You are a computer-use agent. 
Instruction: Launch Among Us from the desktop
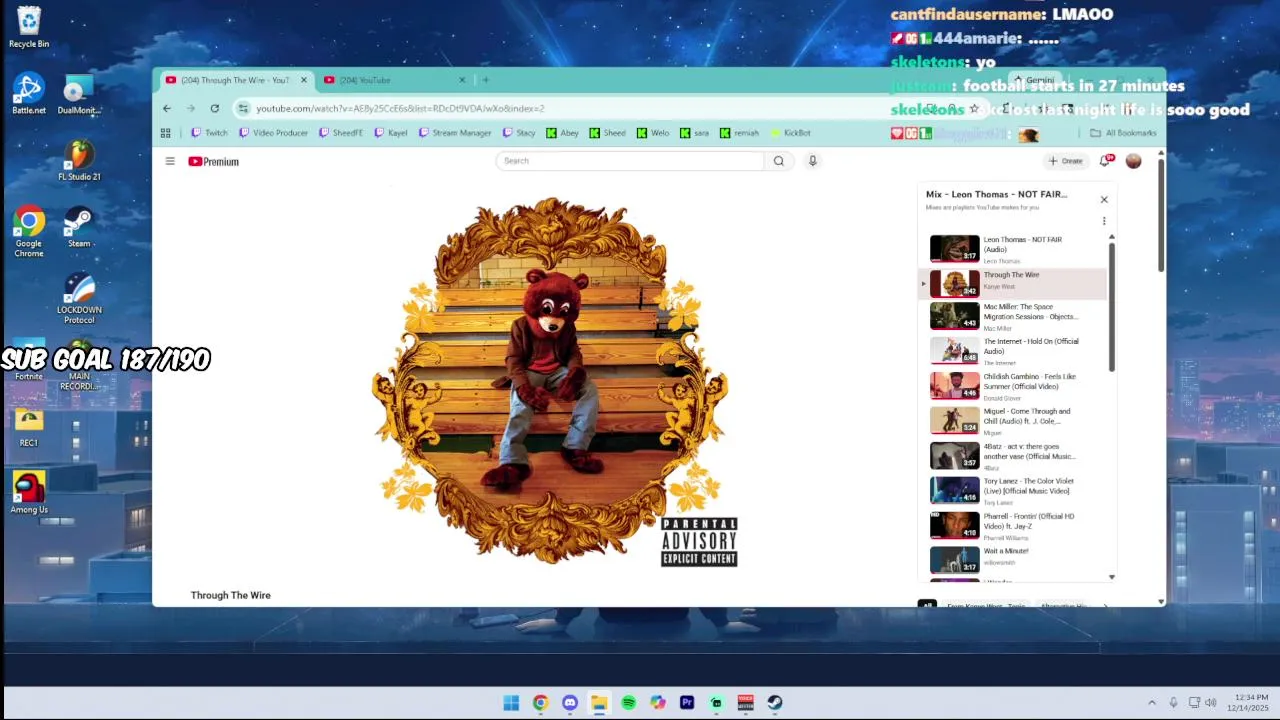(29, 492)
